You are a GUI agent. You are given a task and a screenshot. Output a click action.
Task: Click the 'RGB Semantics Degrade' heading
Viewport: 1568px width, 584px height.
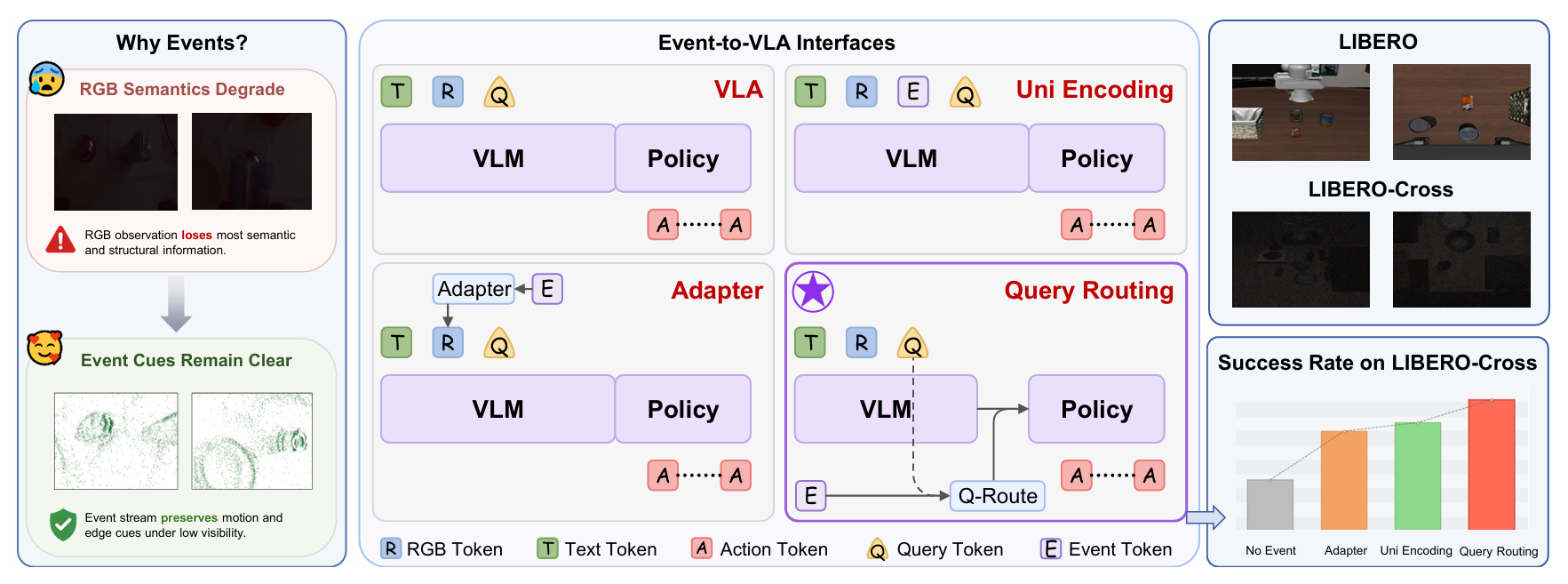pyautogui.click(x=182, y=89)
